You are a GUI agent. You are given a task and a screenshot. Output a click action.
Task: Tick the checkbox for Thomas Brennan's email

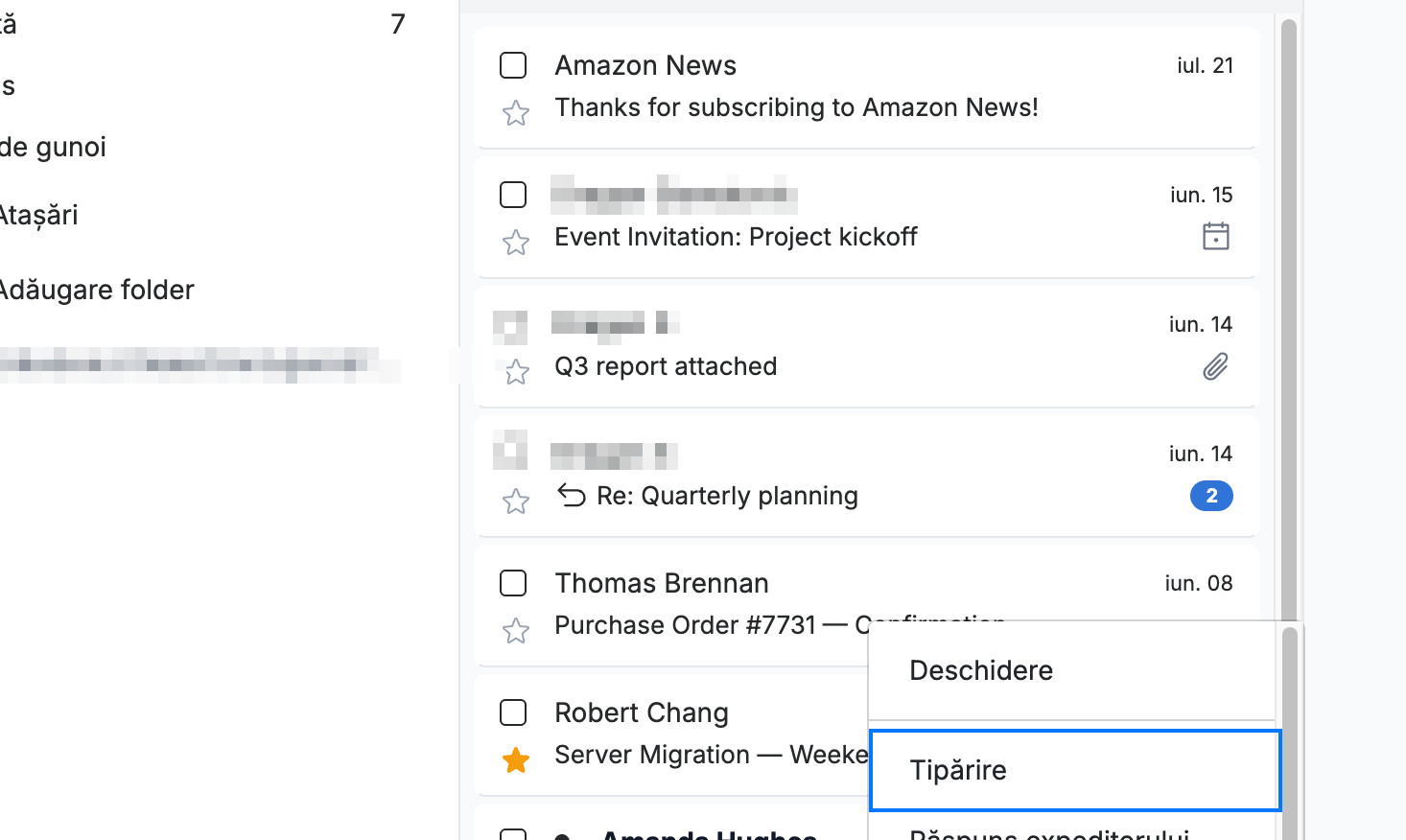pos(513,583)
